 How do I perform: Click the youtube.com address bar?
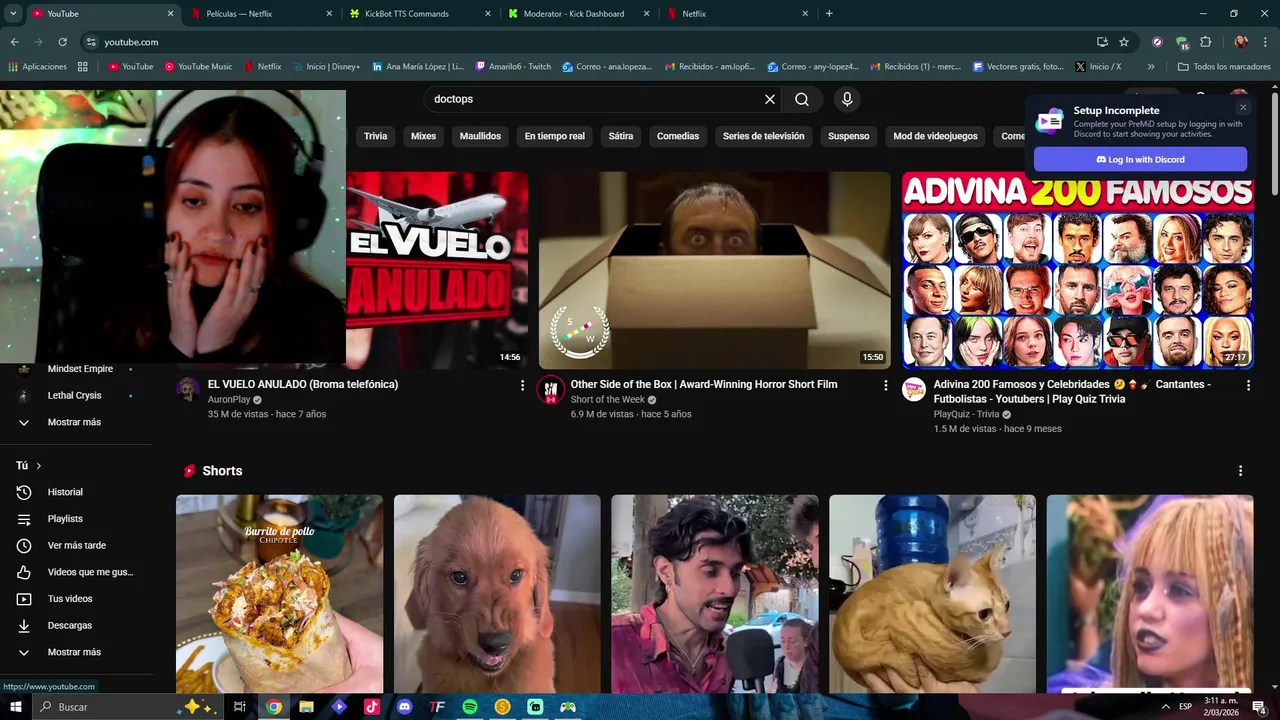(x=590, y=42)
